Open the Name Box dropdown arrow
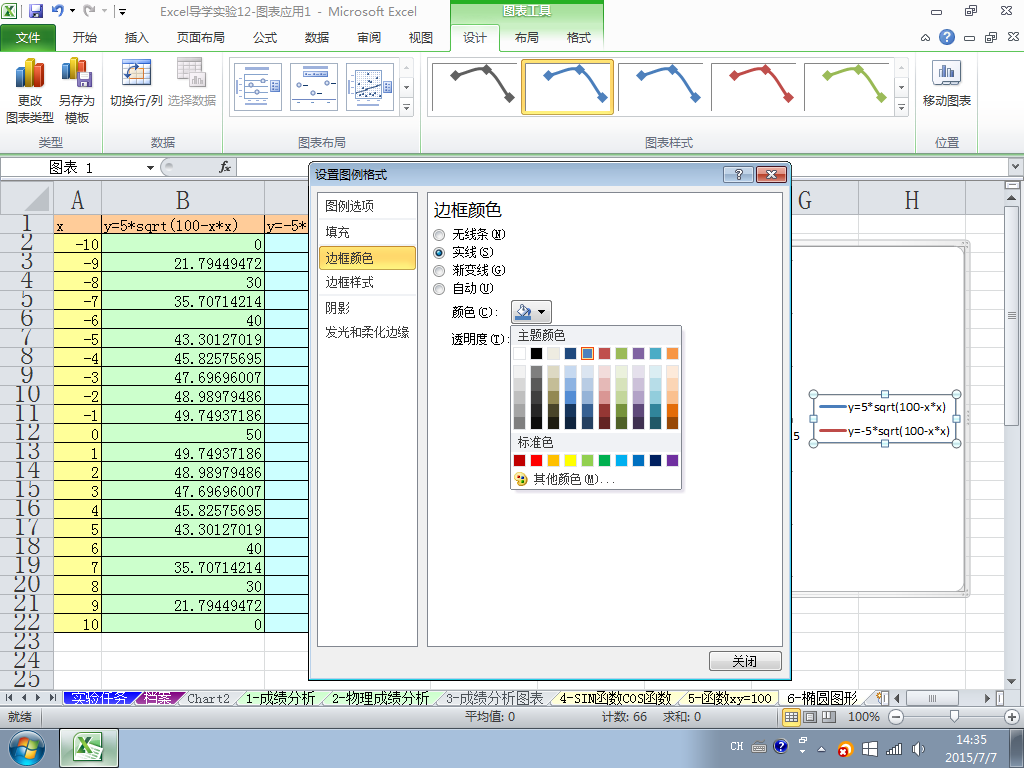1024x768 pixels. click(150, 168)
